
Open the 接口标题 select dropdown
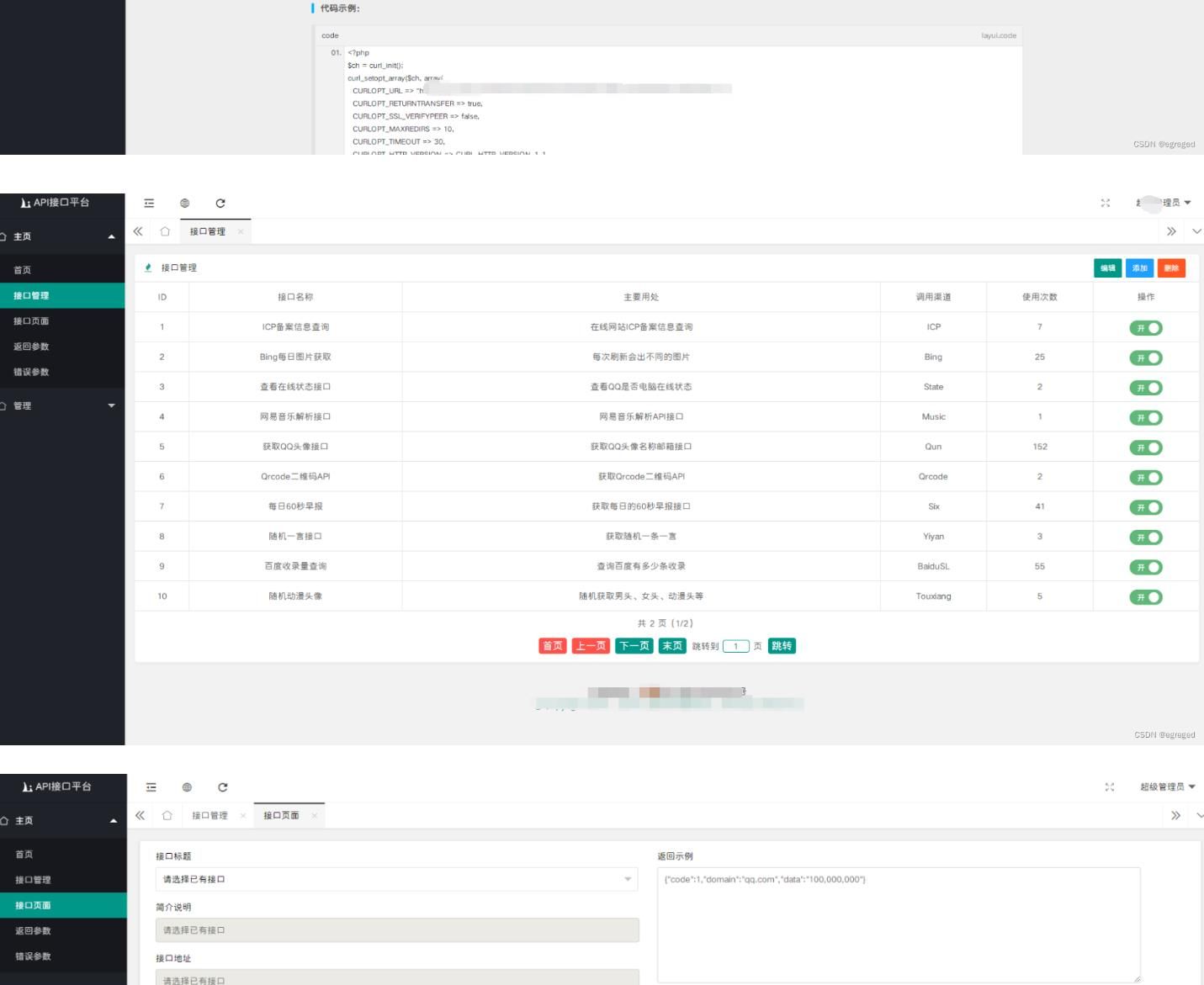coord(396,879)
